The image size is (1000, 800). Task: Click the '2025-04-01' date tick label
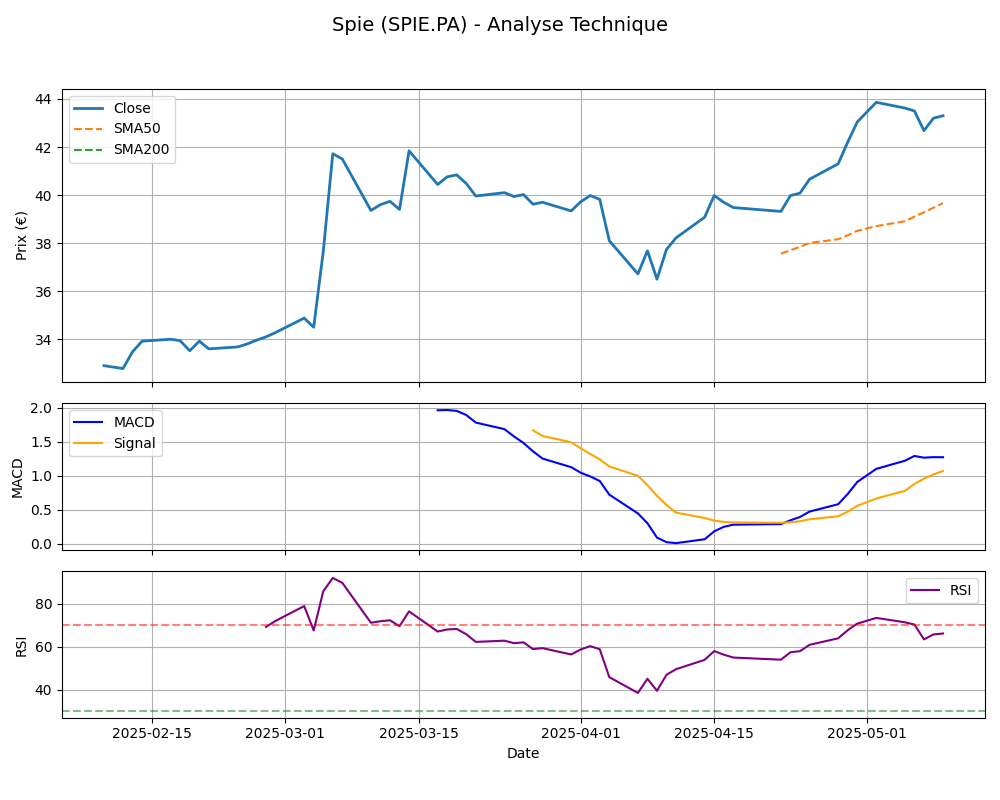point(581,733)
